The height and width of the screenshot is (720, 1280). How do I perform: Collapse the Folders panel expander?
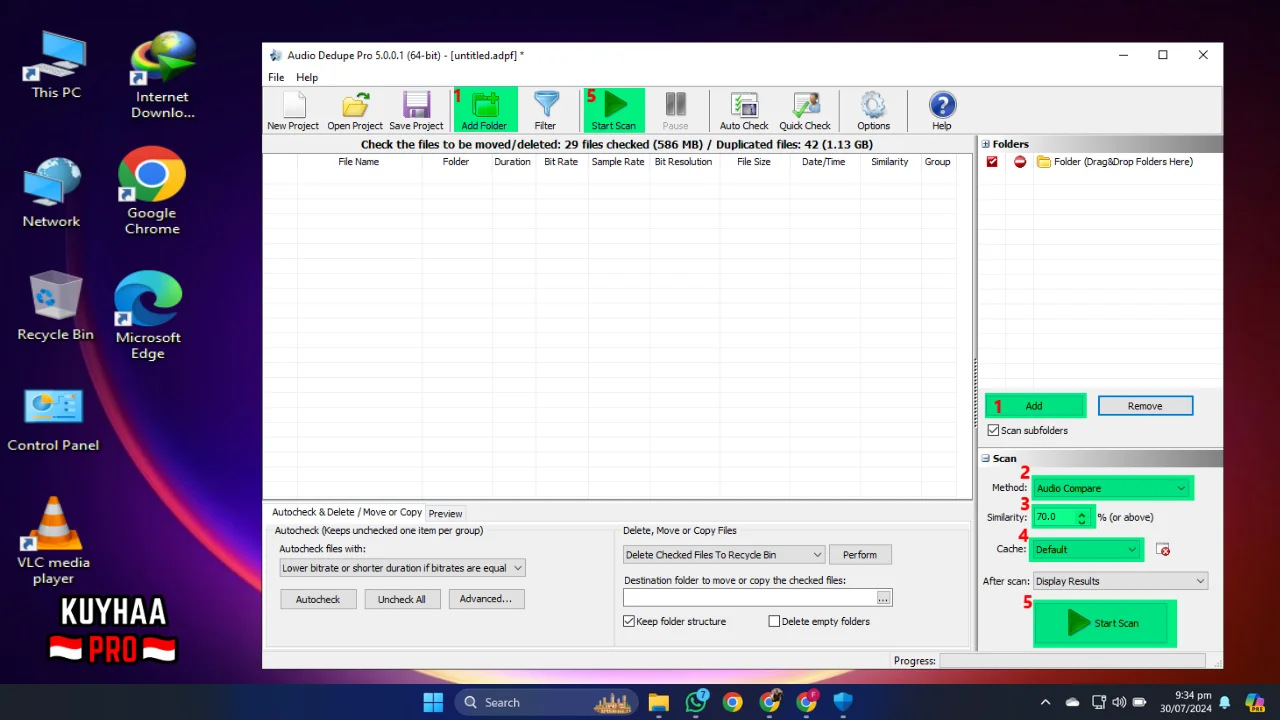[985, 144]
